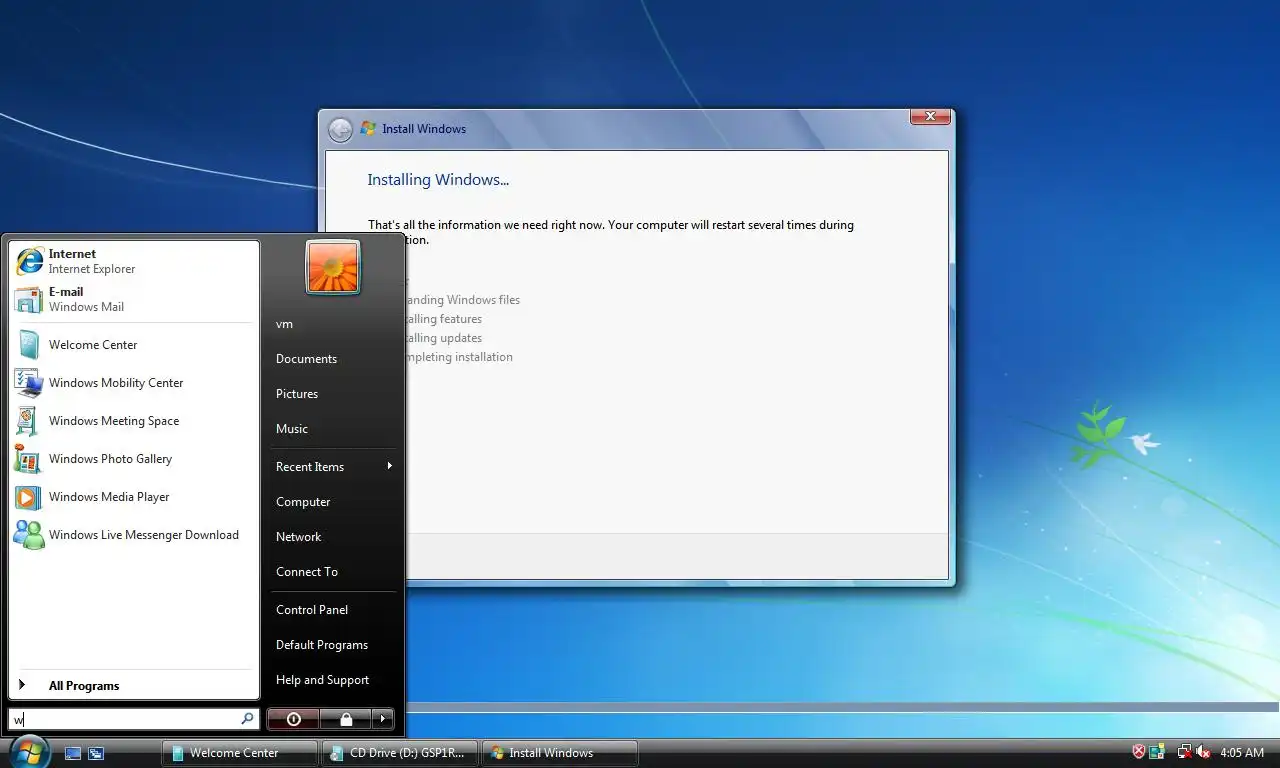
Task: Click the power button in Start menu
Action: point(293,719)
